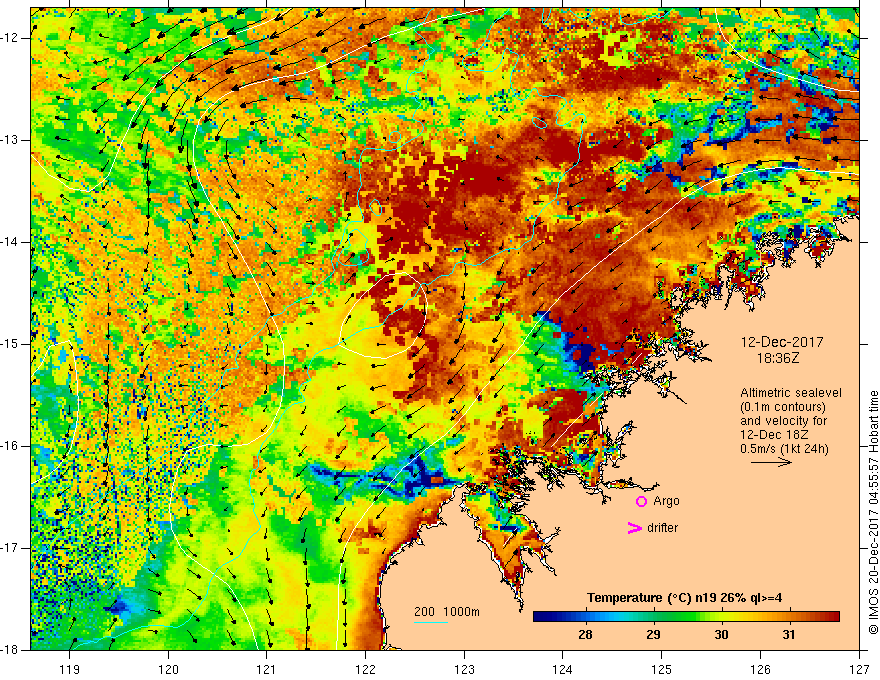Click the '28' temperature scale value
Screen dimensions: 880x680
(585, 635)
